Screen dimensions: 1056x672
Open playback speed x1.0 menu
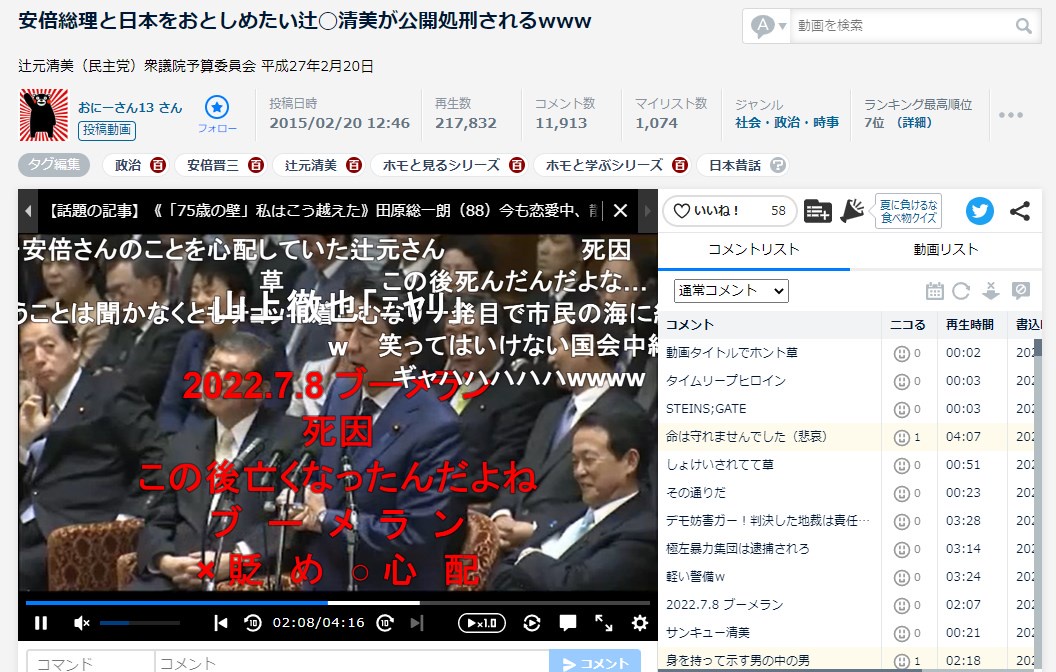coord(482,623)
